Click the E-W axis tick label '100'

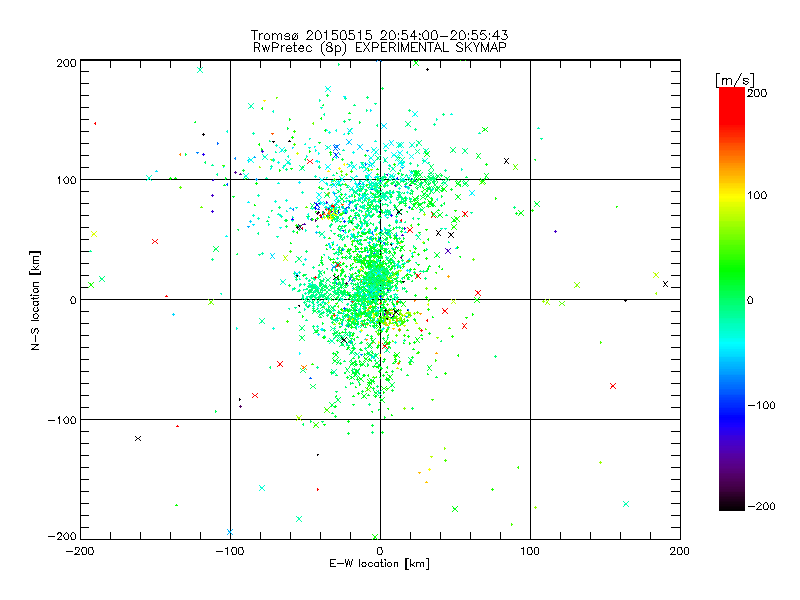click(530, 551)
